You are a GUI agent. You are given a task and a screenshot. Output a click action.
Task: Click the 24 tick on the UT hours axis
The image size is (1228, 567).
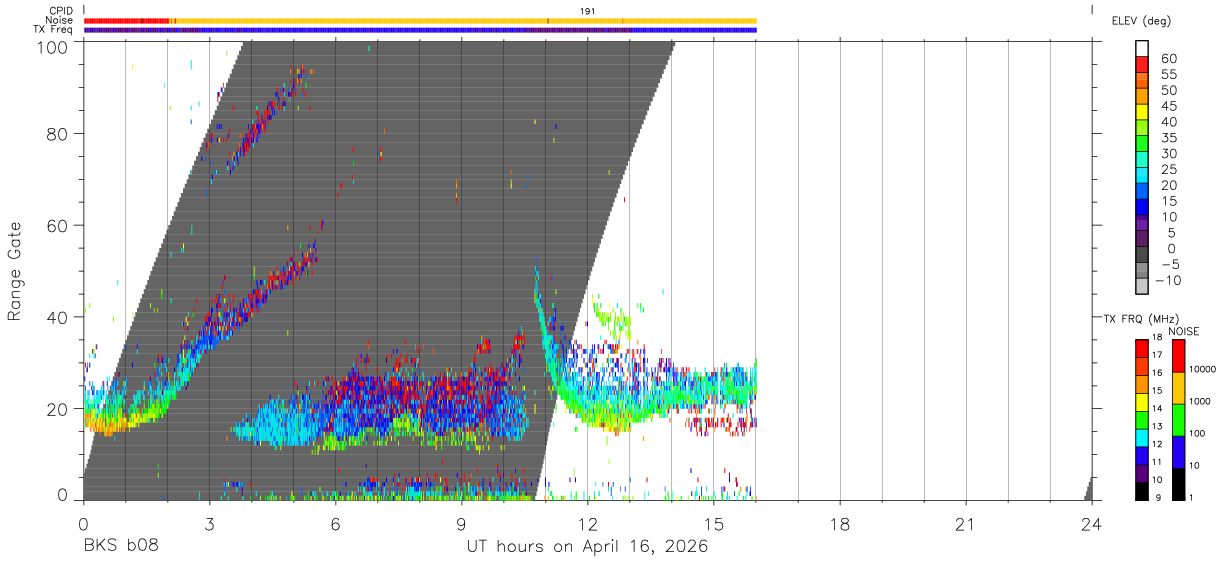pyautogui.click(x=1092, y=523)
